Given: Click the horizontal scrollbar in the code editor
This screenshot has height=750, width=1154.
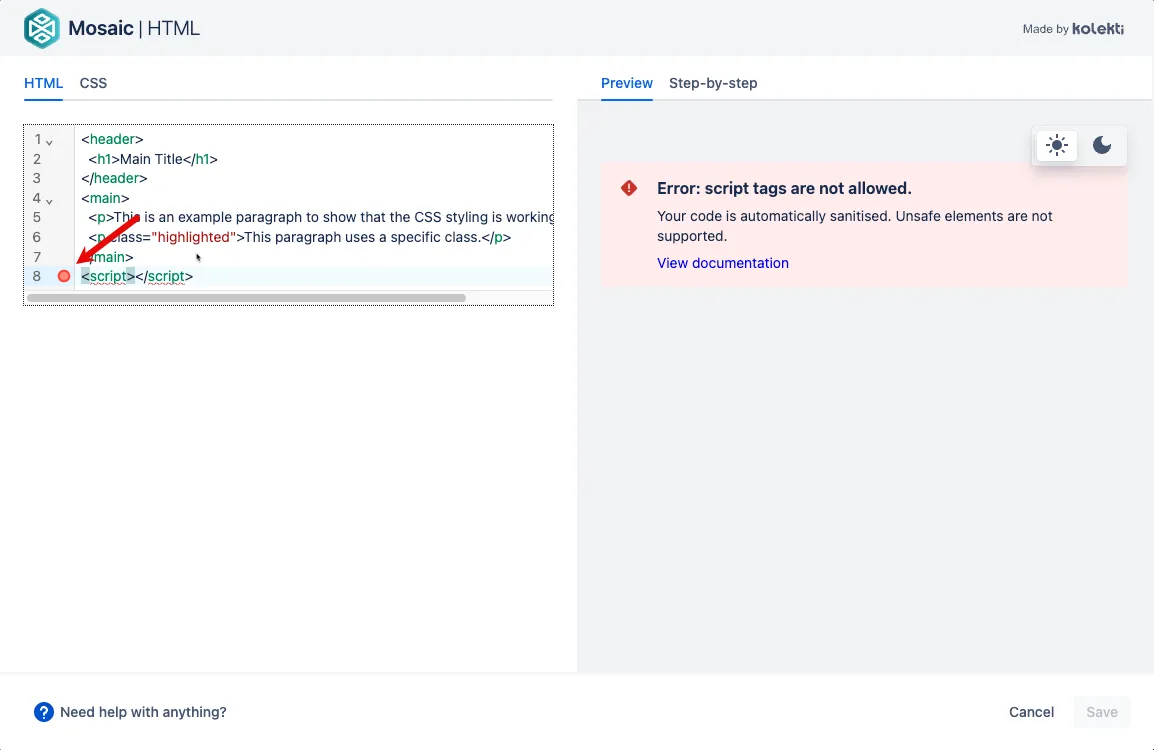Looking at the screenshot, I should coord(246,297).
